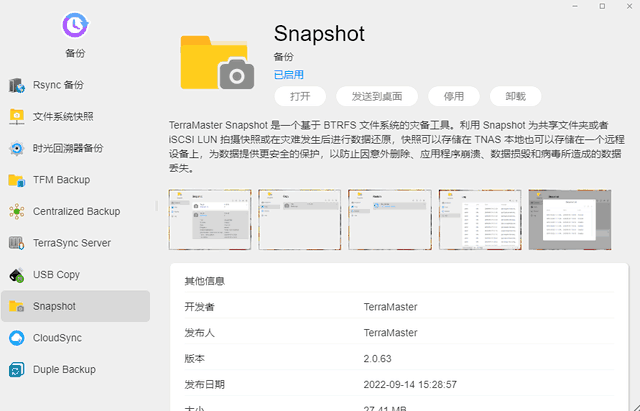Maximize the window

602,6
